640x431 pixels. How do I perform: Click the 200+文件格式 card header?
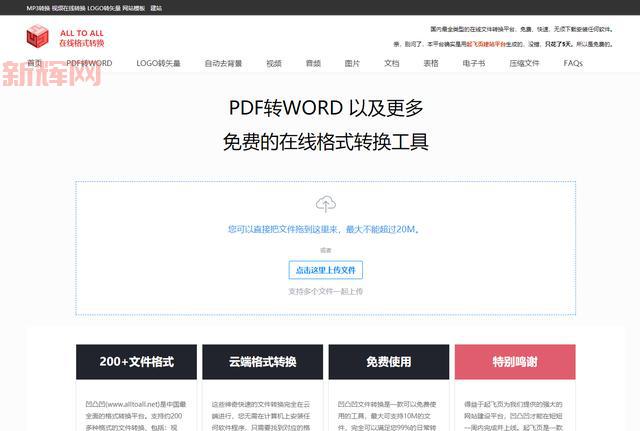click(x=136, y=362)
